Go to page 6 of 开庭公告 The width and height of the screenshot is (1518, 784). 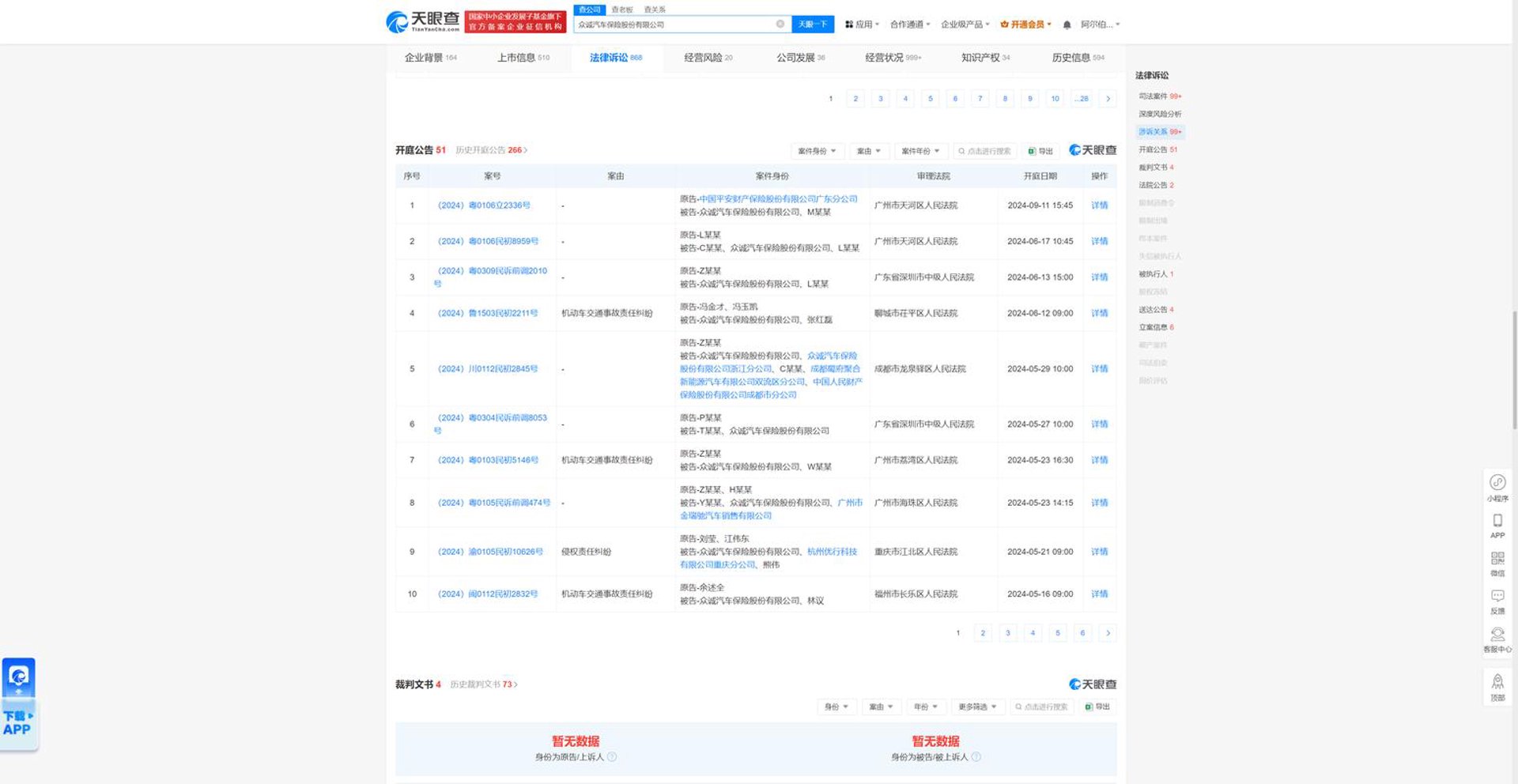click(x=1082, y=633)
